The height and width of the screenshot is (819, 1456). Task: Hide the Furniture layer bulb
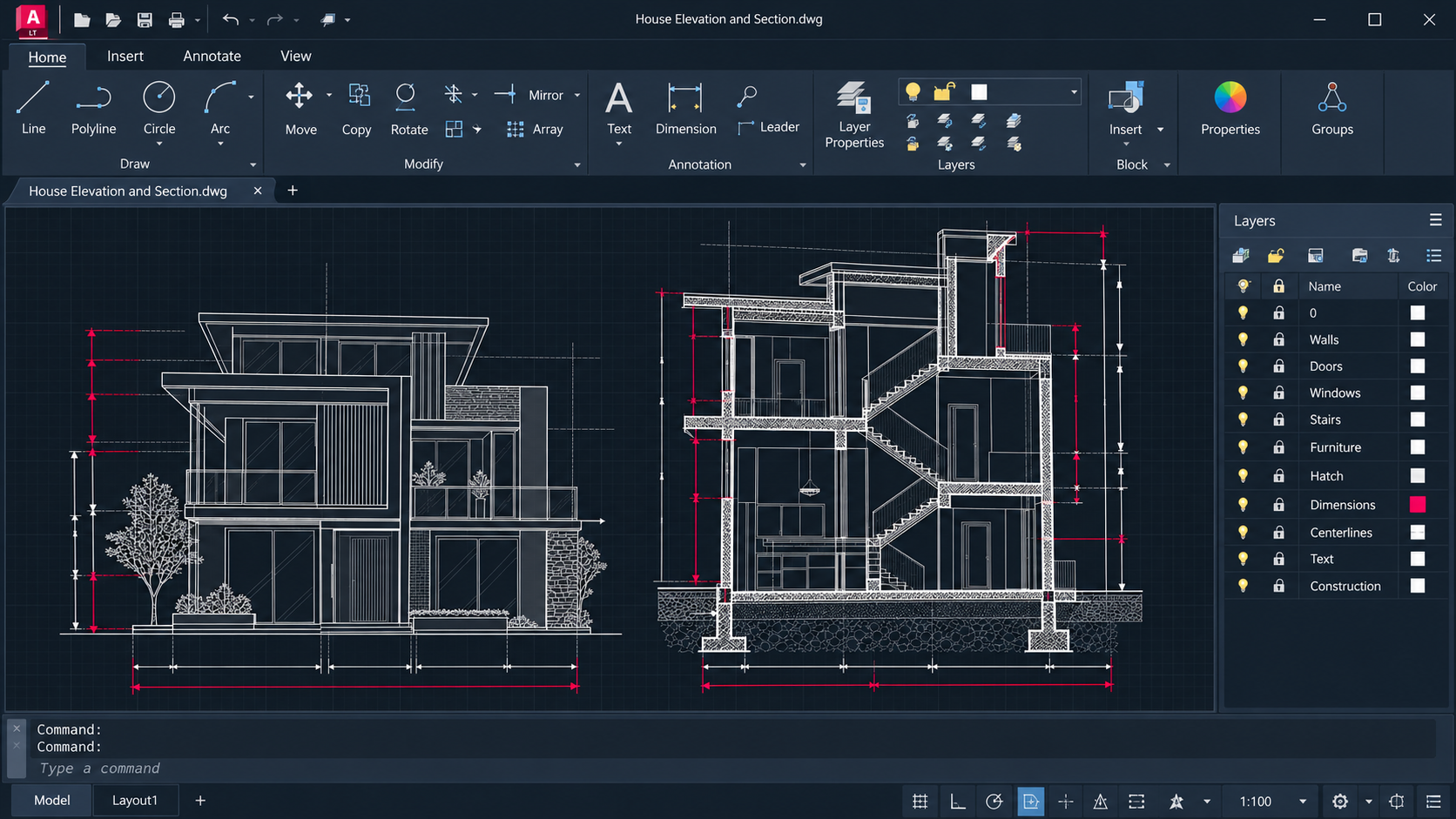pyautogui.click(x=1243, y=447)
